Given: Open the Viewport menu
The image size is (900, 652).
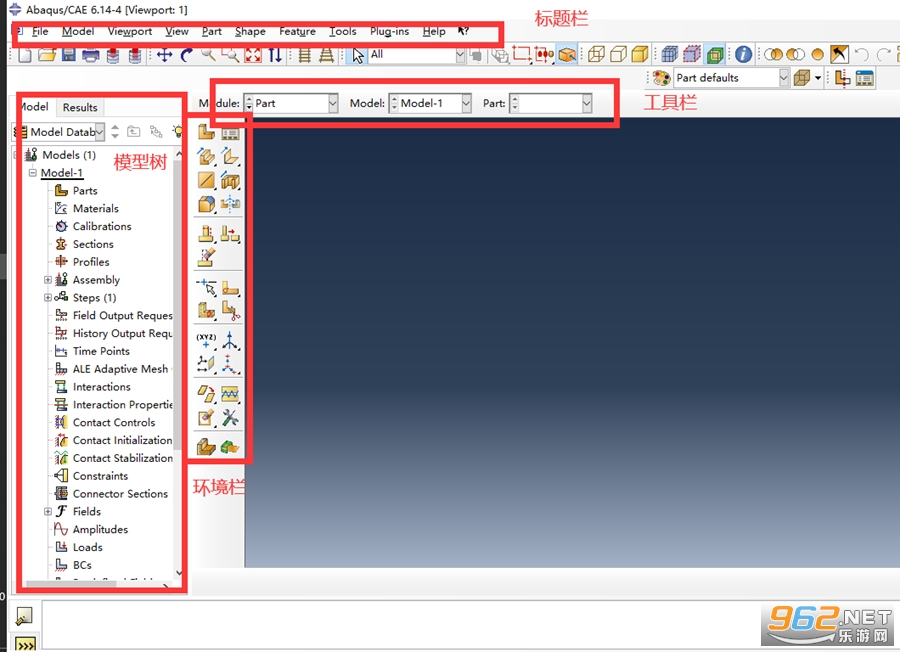Looking at the screenshot, I should point(130,32).
